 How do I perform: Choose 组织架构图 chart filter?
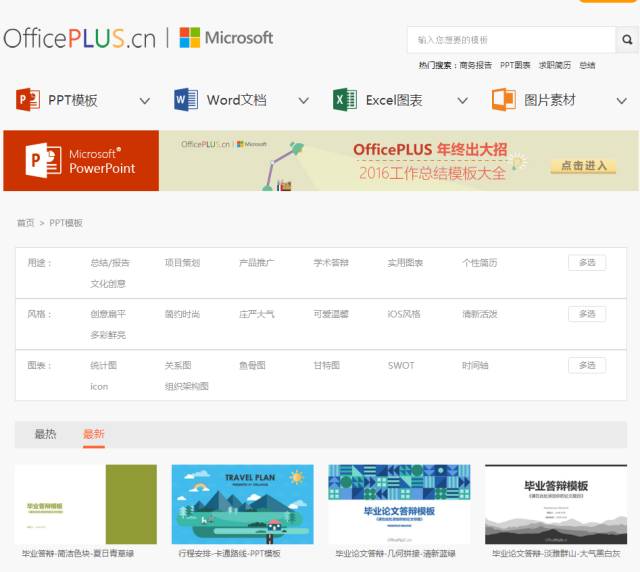(187, 386)
